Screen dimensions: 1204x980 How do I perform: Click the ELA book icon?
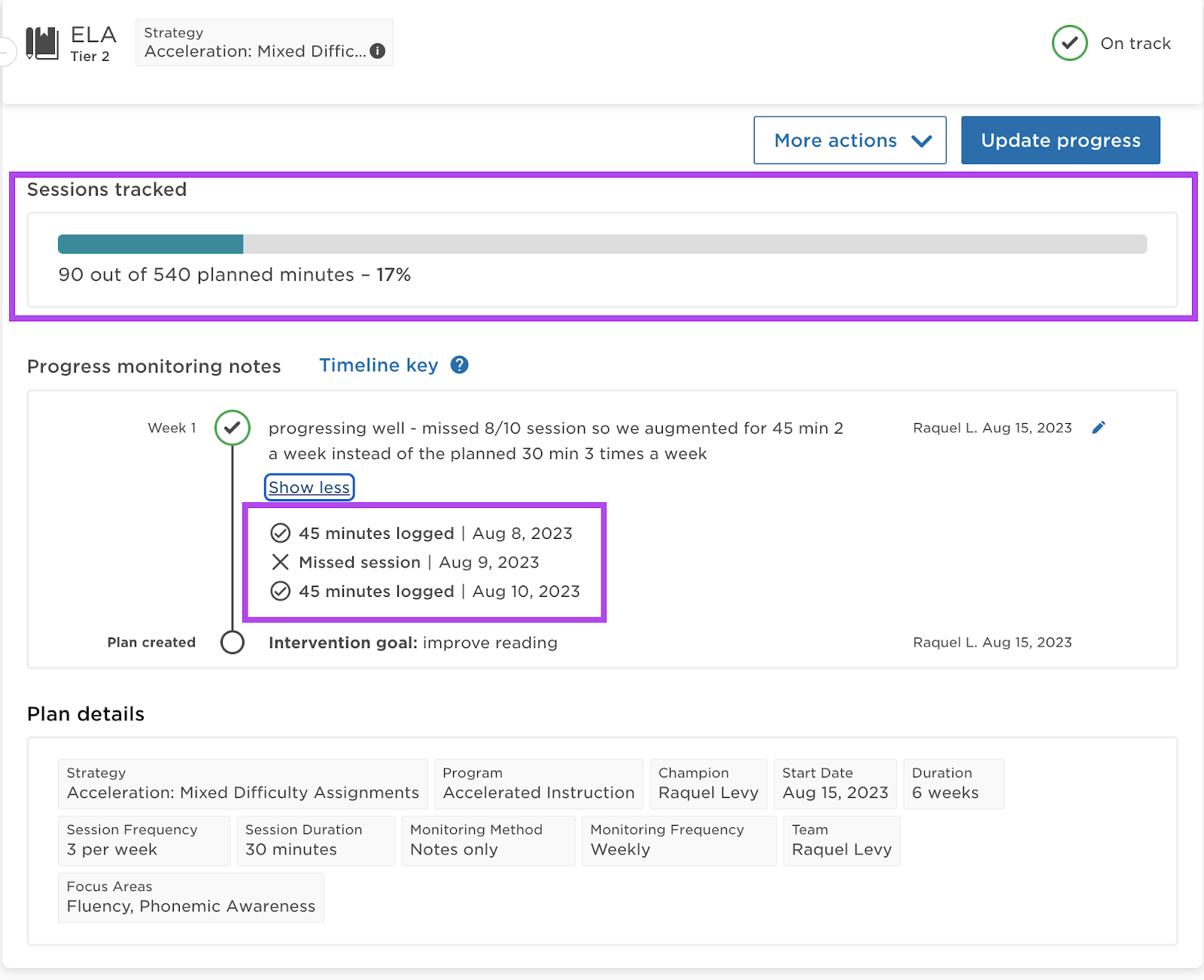42,44
